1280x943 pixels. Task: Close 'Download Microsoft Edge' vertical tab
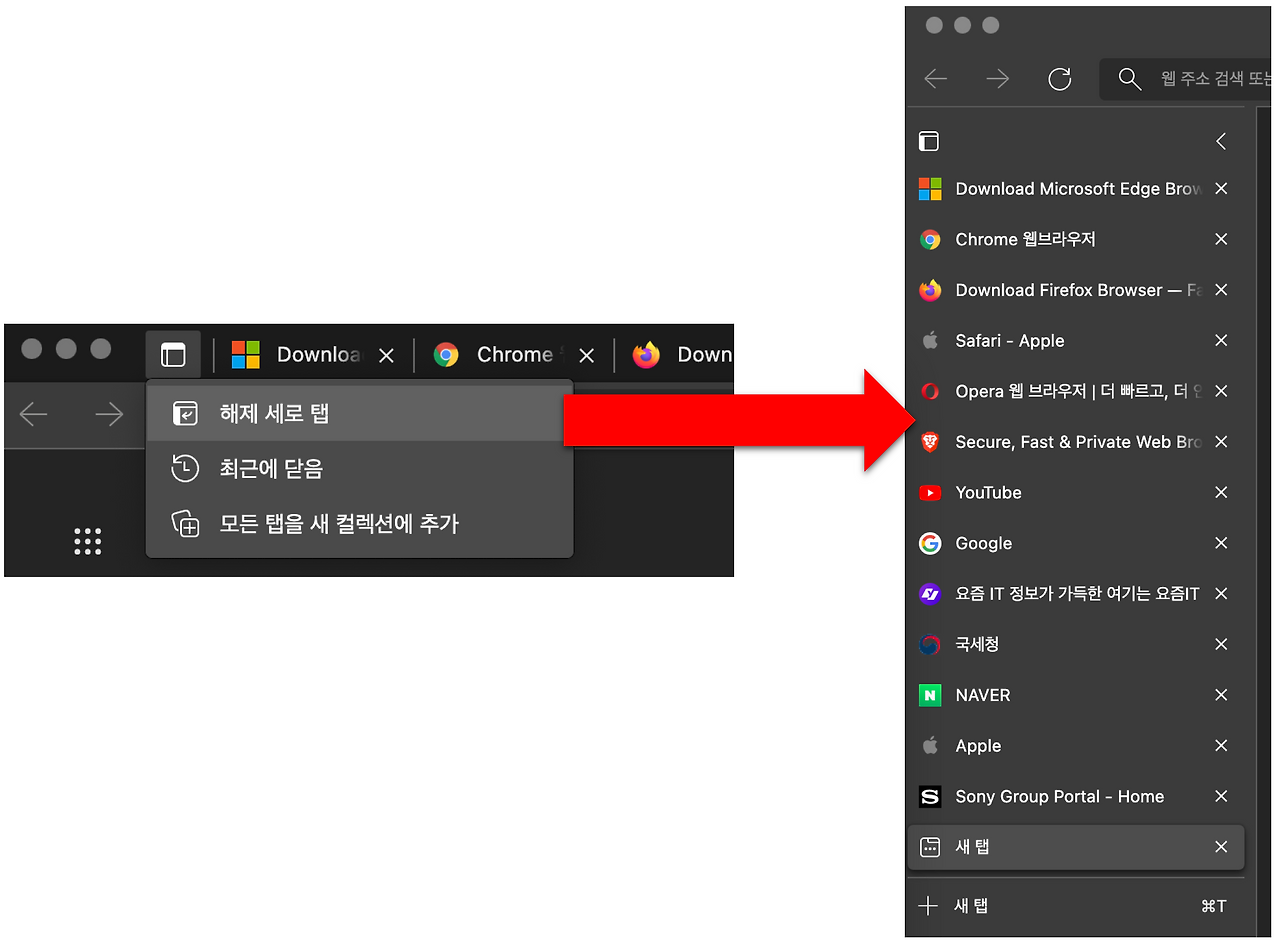(x=1221, y=189)
